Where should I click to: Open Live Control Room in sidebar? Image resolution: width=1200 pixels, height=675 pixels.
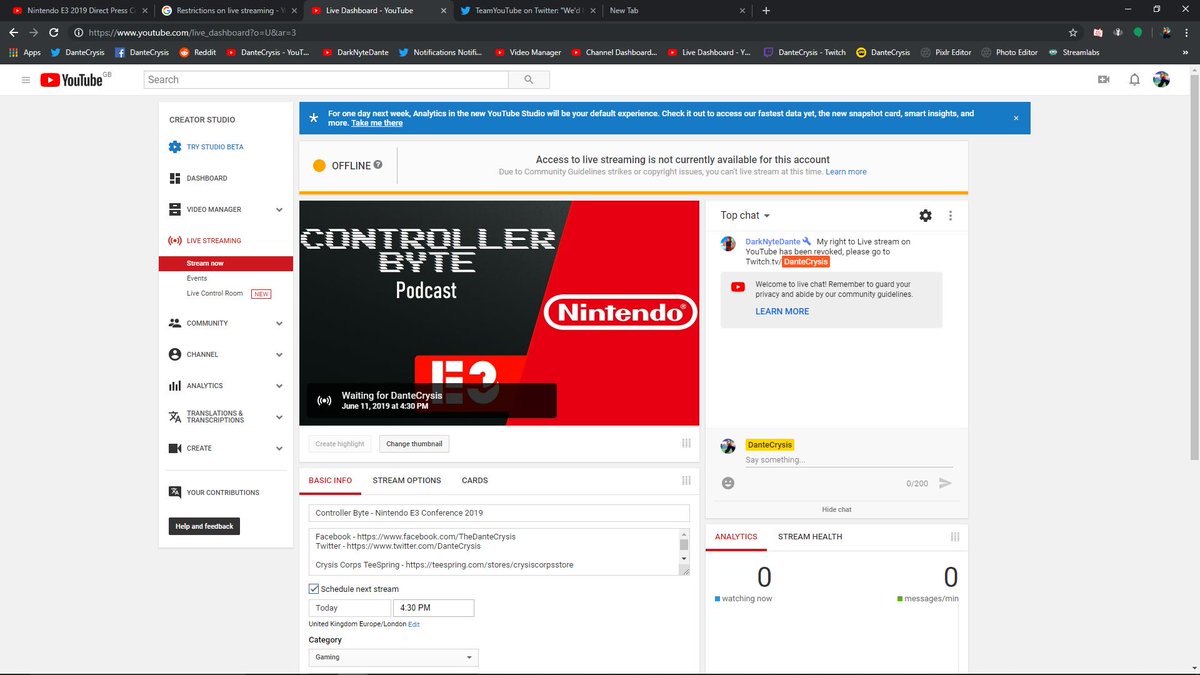pos(215,293)
